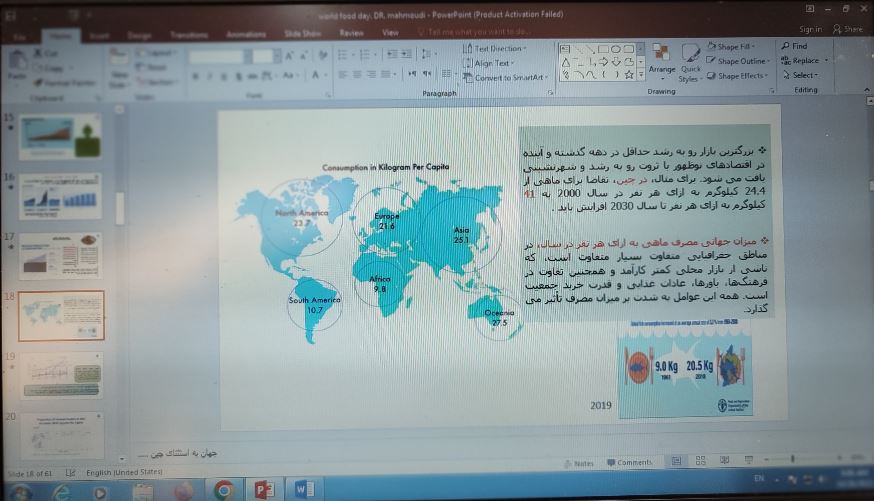Toggle the Notes pane

point(579,463)
